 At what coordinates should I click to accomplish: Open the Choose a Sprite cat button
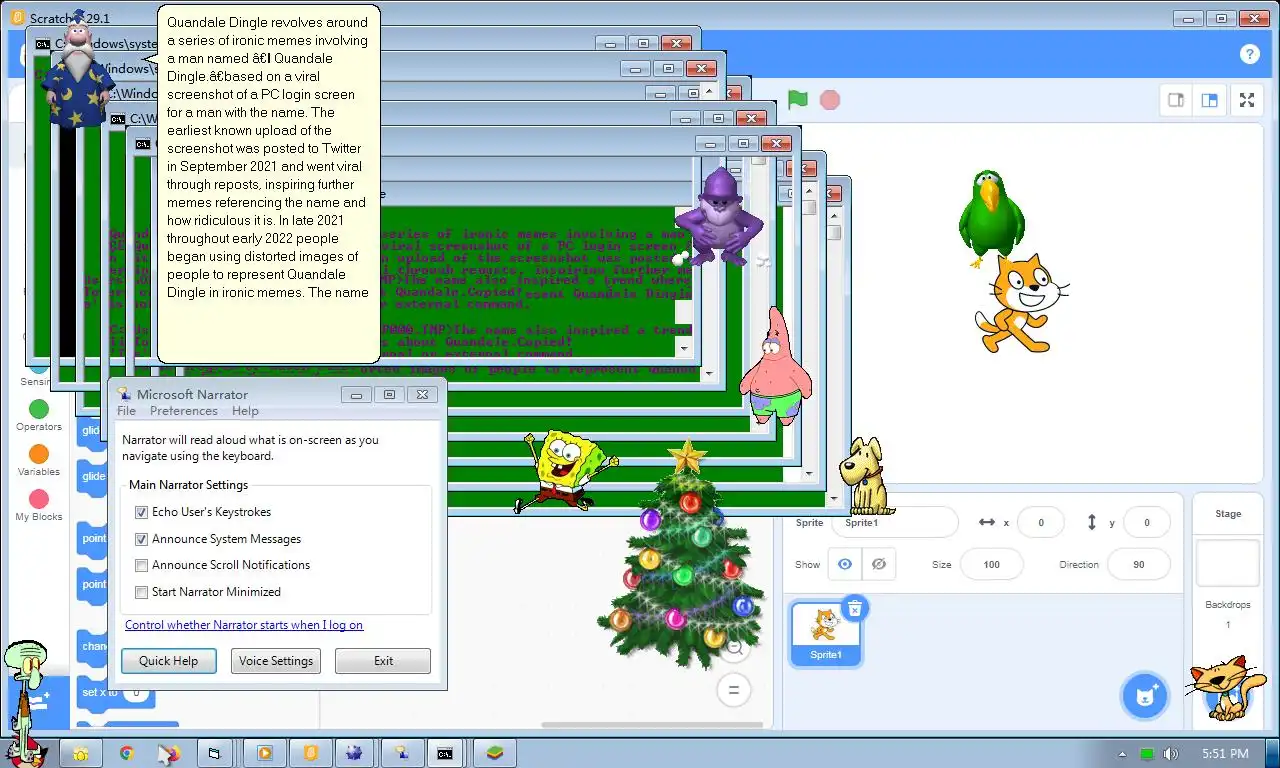pos(1145,696)
